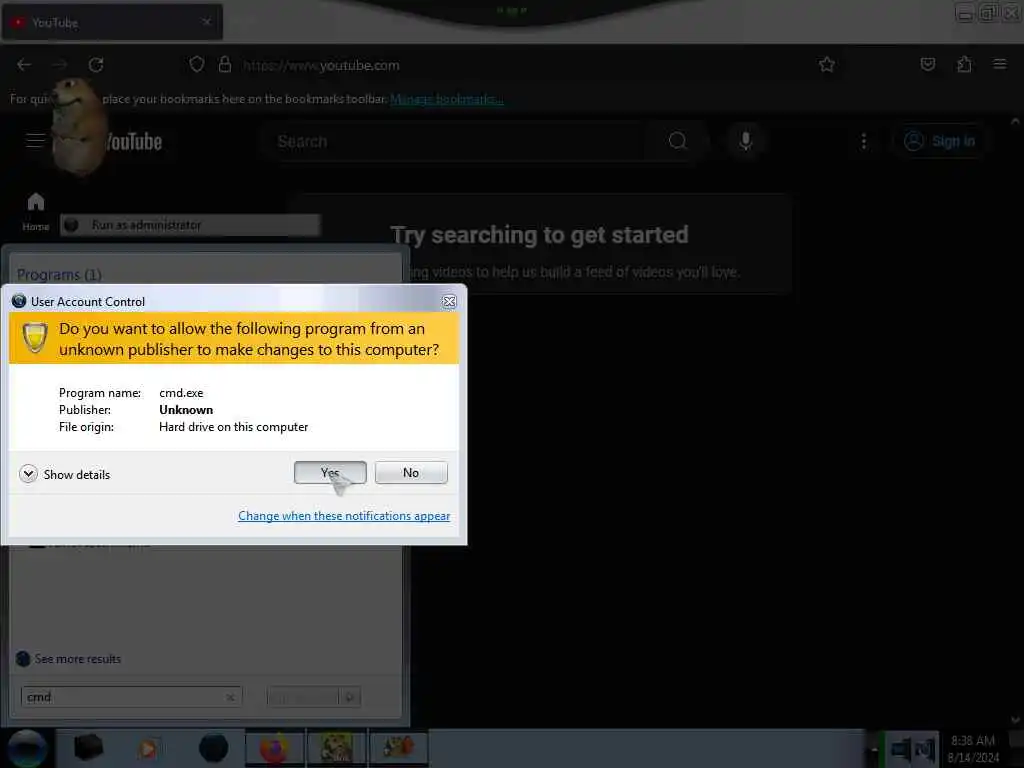Open the Firefox application hamburger menu
The image size is (1024, 768).
click(999, 64)
